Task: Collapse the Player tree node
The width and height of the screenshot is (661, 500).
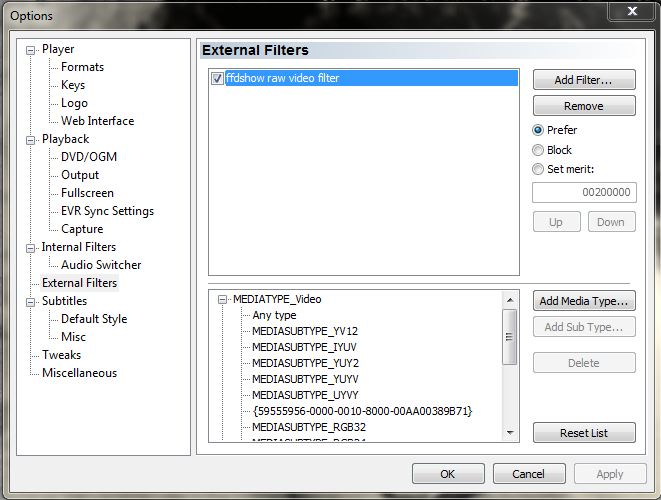Action: [x=31, y=49]
